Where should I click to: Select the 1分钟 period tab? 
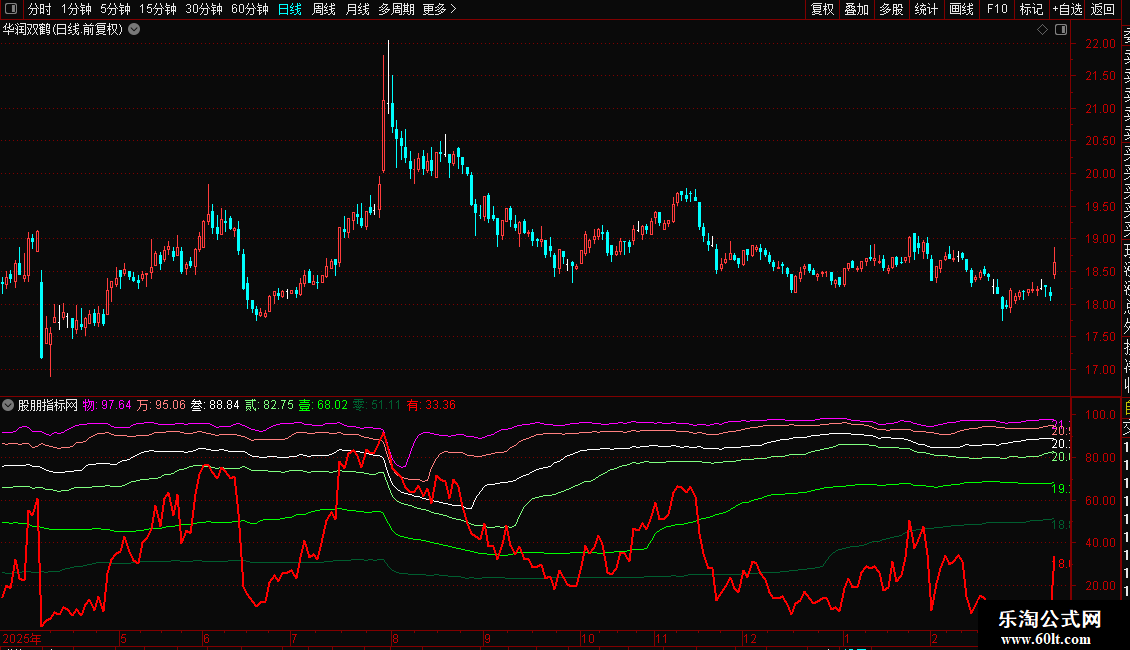coord(76,9)
